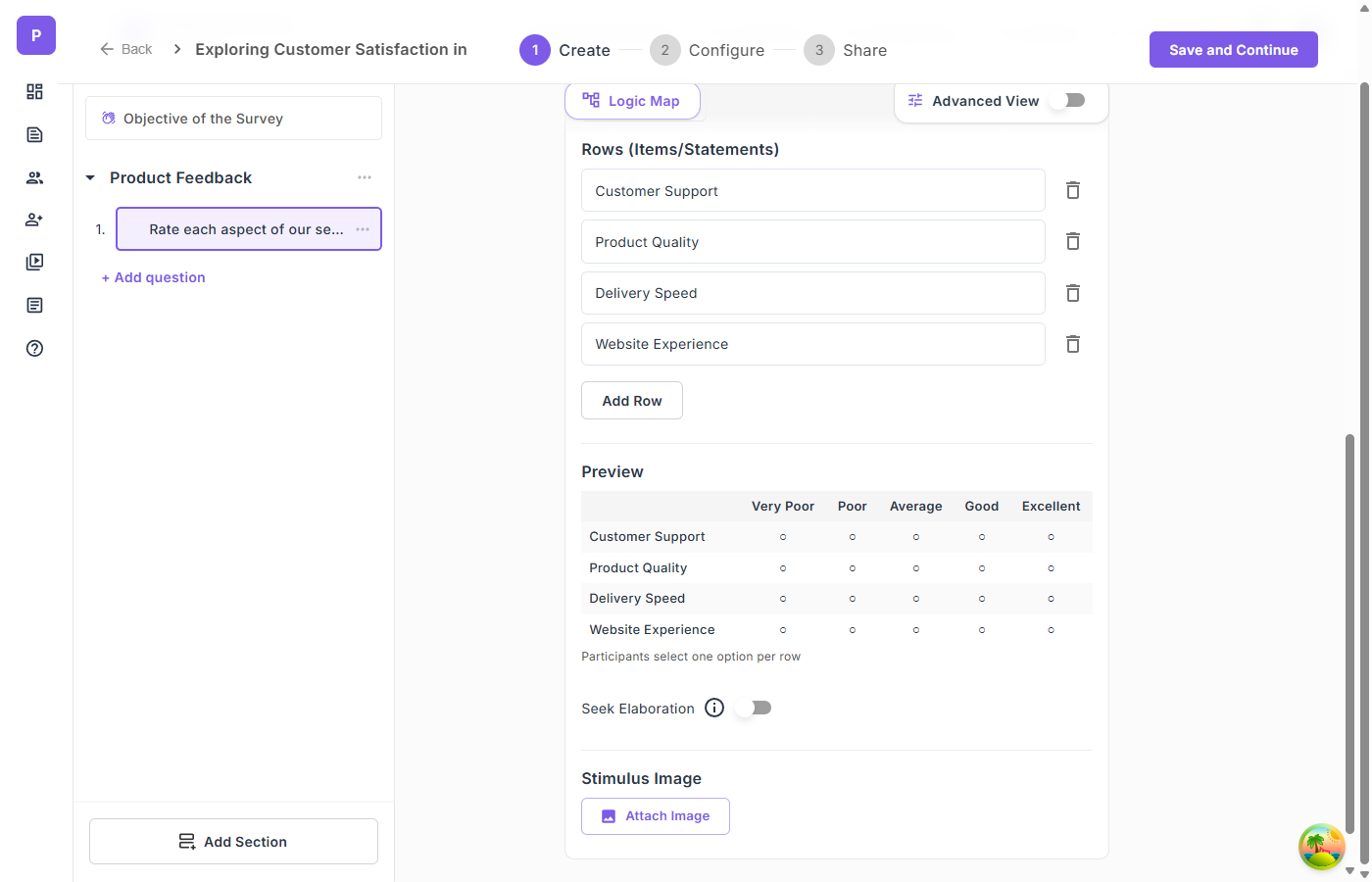Image resolution: width=1372 pixels, height=882 pixels.
Task: Click the Seek Elaboration info icon
Action: pyautogui.click(x=714, y=708)
